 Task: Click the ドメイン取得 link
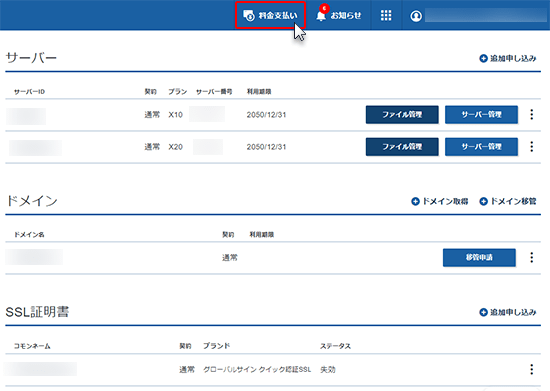pos(440,201)
